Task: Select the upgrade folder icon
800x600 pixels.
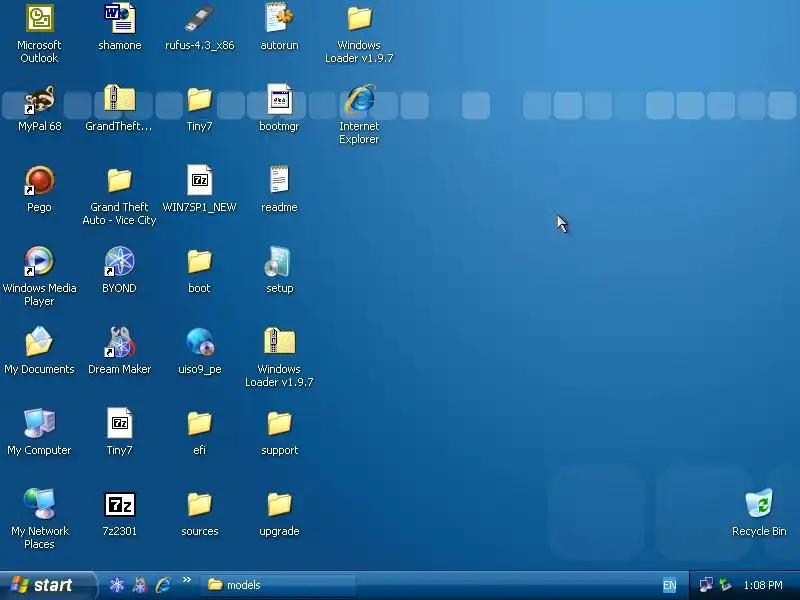Action: 279,504
